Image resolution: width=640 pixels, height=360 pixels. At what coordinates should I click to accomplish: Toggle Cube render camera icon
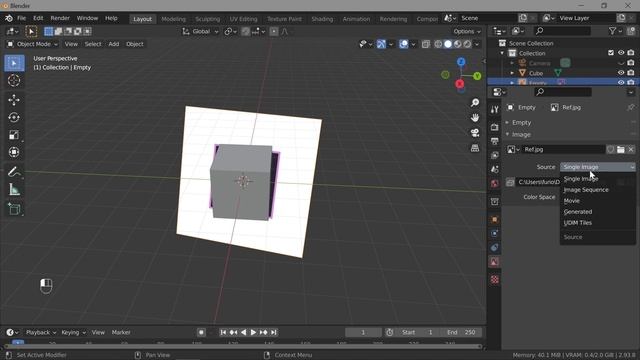tap(631, 73)
